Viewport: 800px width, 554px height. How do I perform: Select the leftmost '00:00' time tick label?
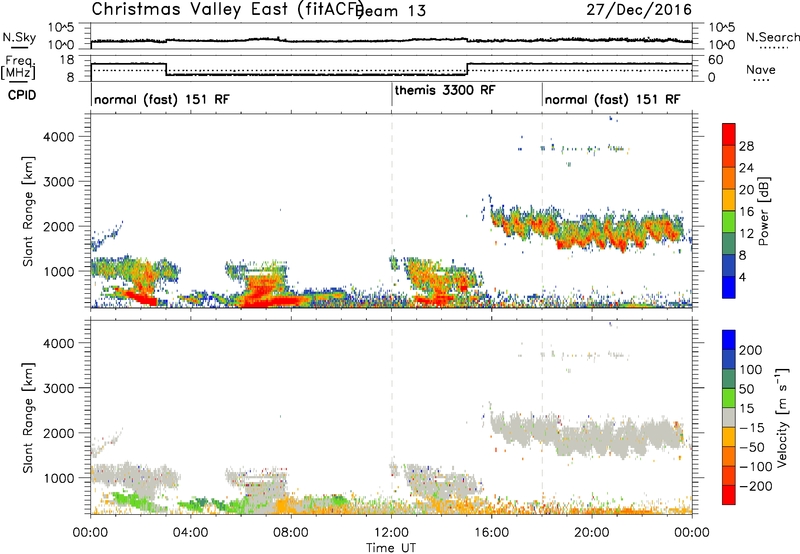coord(90,533)
